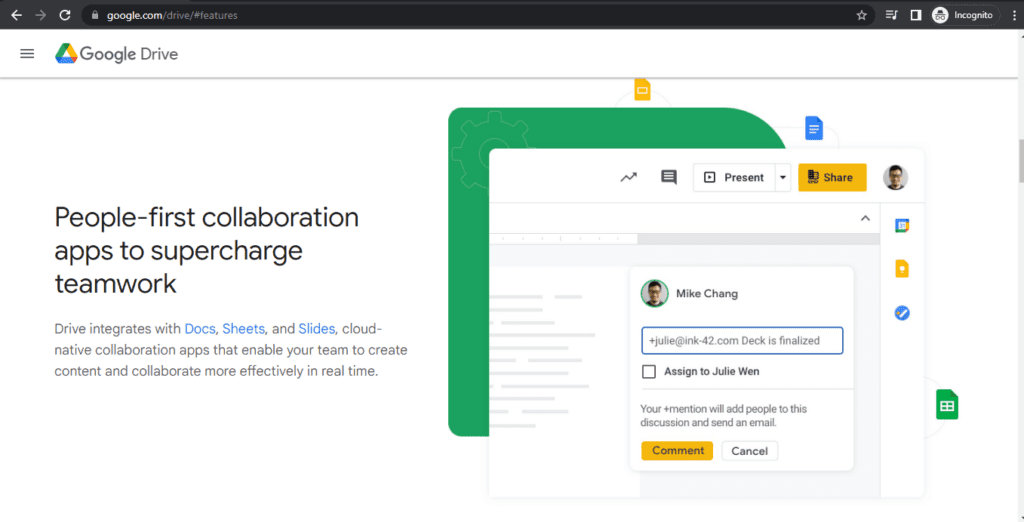Open the media control icon in toolbar
Image resolution: width=1024 pixels, height=522 pixels.
pos(891,15)
